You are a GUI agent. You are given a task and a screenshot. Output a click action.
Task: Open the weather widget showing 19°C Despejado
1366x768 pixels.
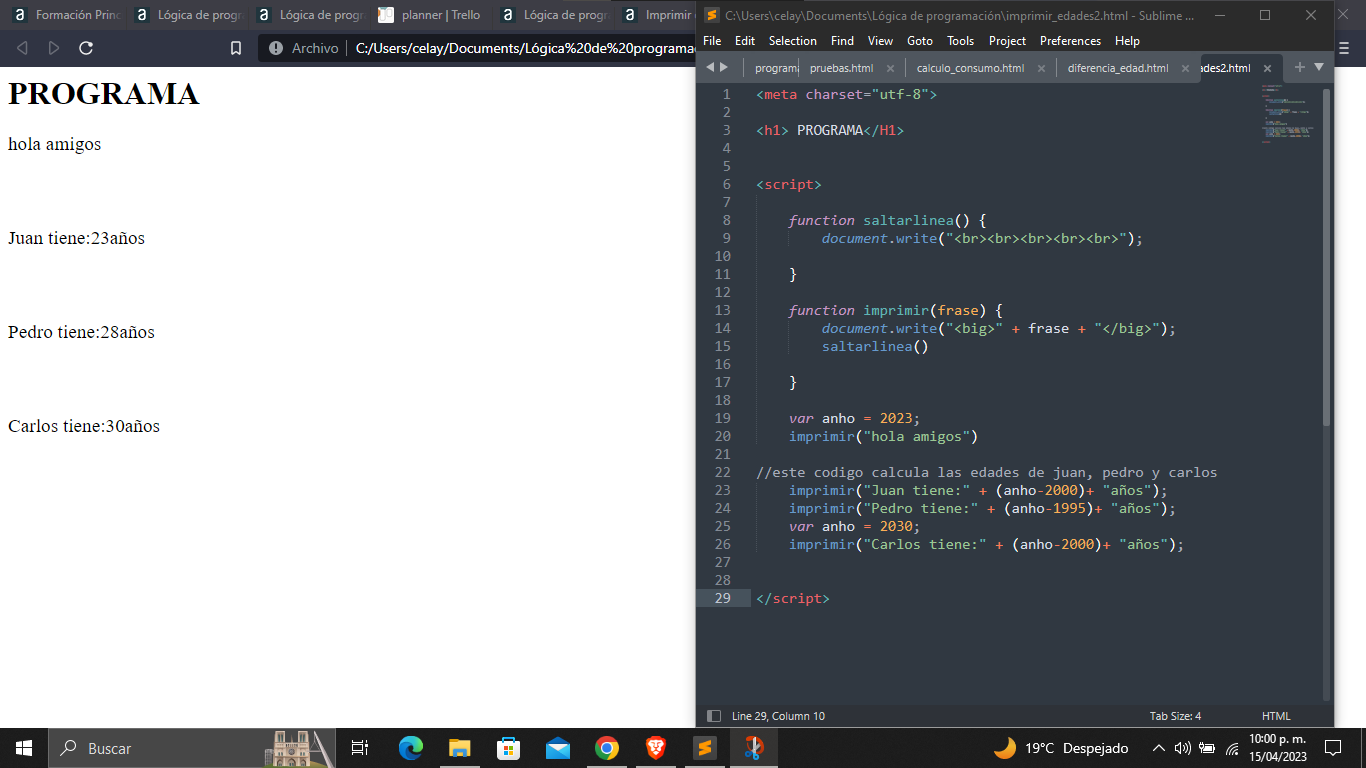point(1060,748)
